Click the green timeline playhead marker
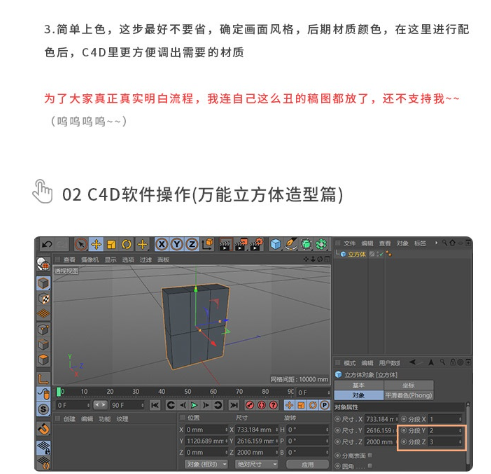The width and height of the screenshot is (491, 474). (59, 392)
